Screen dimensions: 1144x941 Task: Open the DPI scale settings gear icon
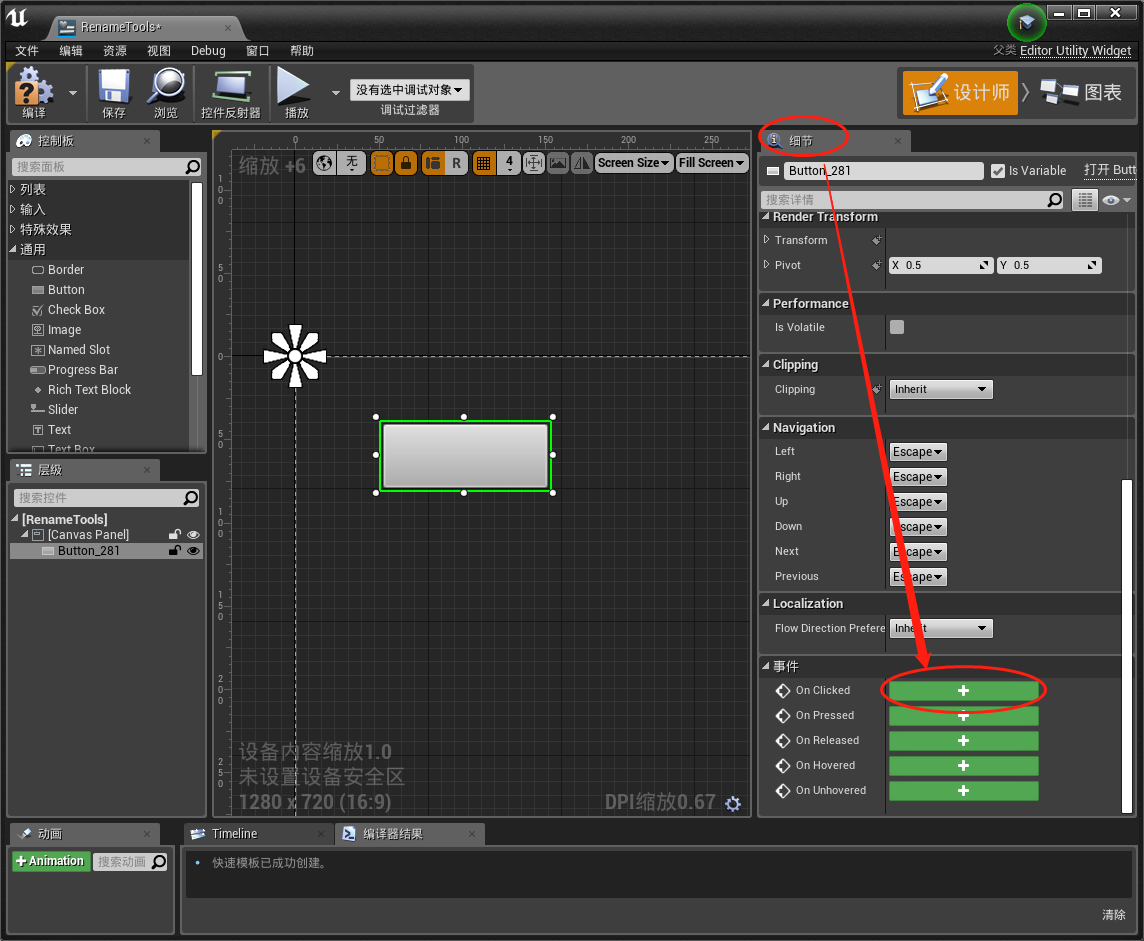click(x=733, y=803)
